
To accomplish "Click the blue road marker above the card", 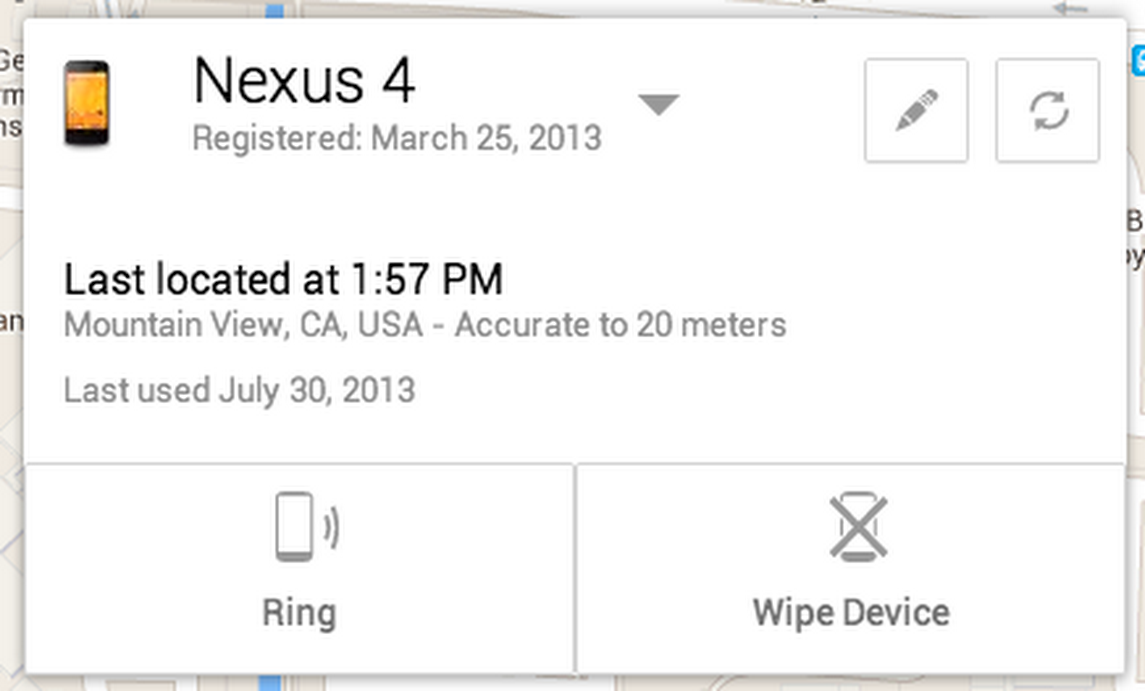I will pos(275,9).
